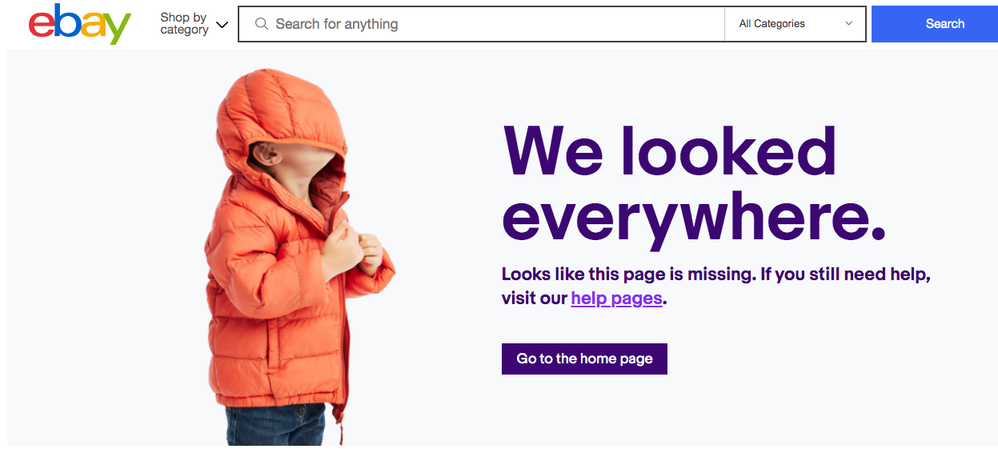Click "Go to the home page" button
The image size is (998, 461).
pos(584,359)
